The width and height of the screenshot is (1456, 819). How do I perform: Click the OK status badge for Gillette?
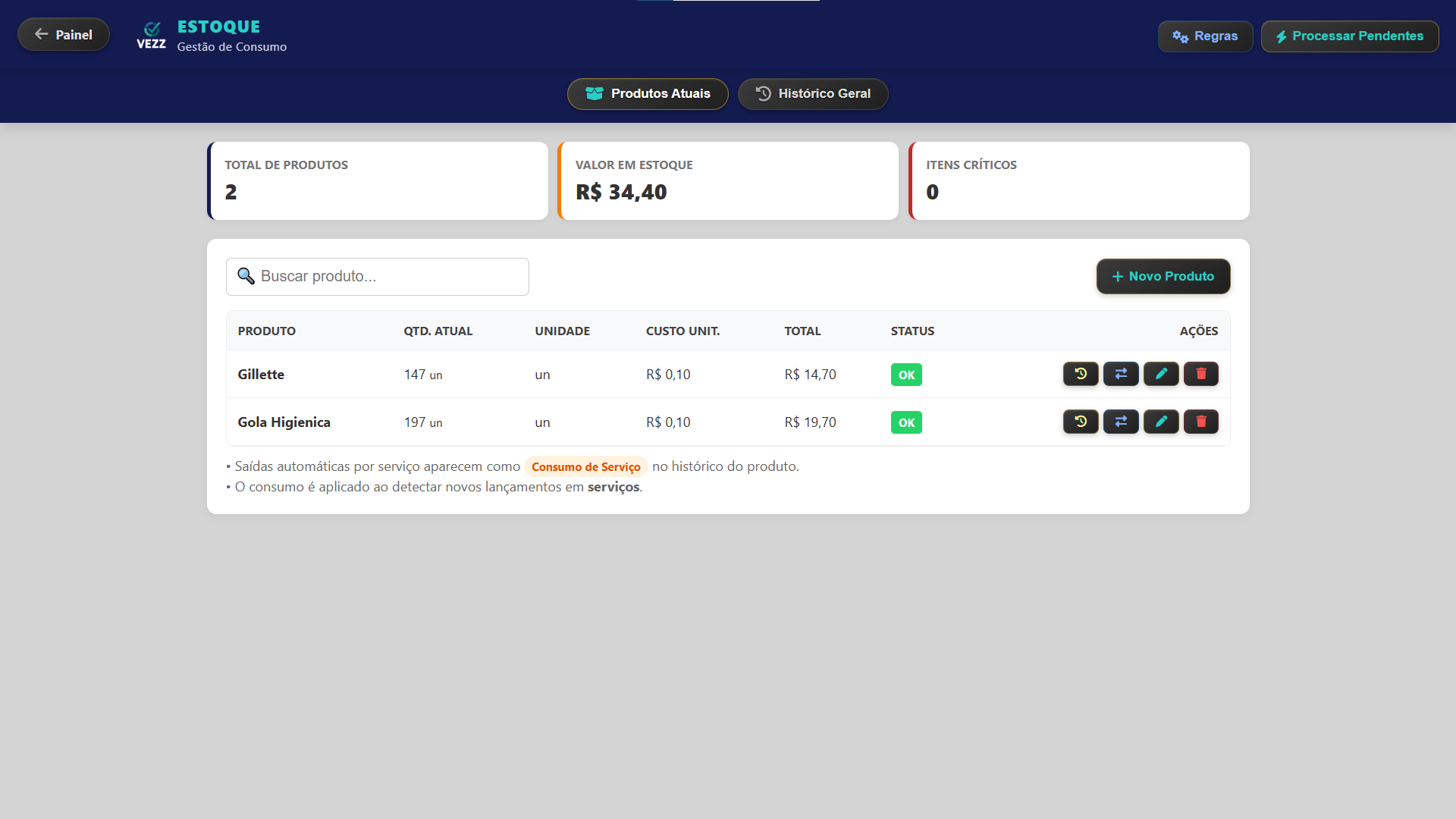click(x=905, y=375)
